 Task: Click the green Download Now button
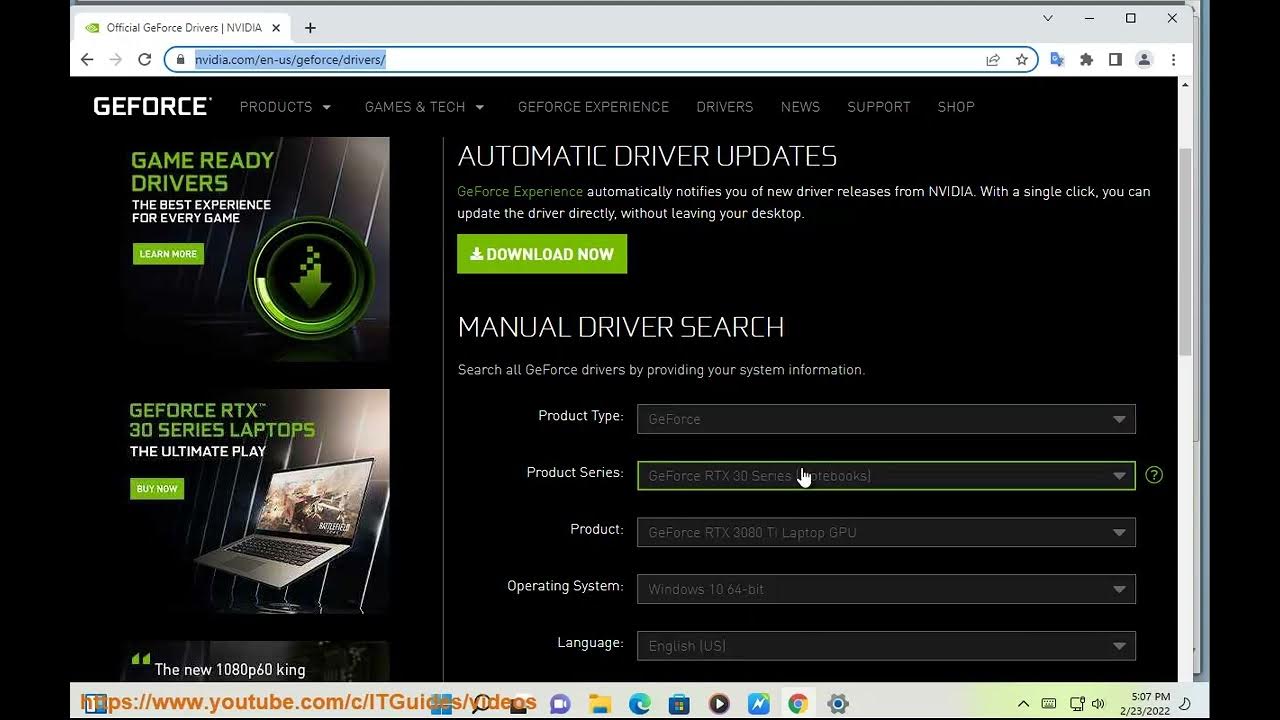click(x=542, y=254)
